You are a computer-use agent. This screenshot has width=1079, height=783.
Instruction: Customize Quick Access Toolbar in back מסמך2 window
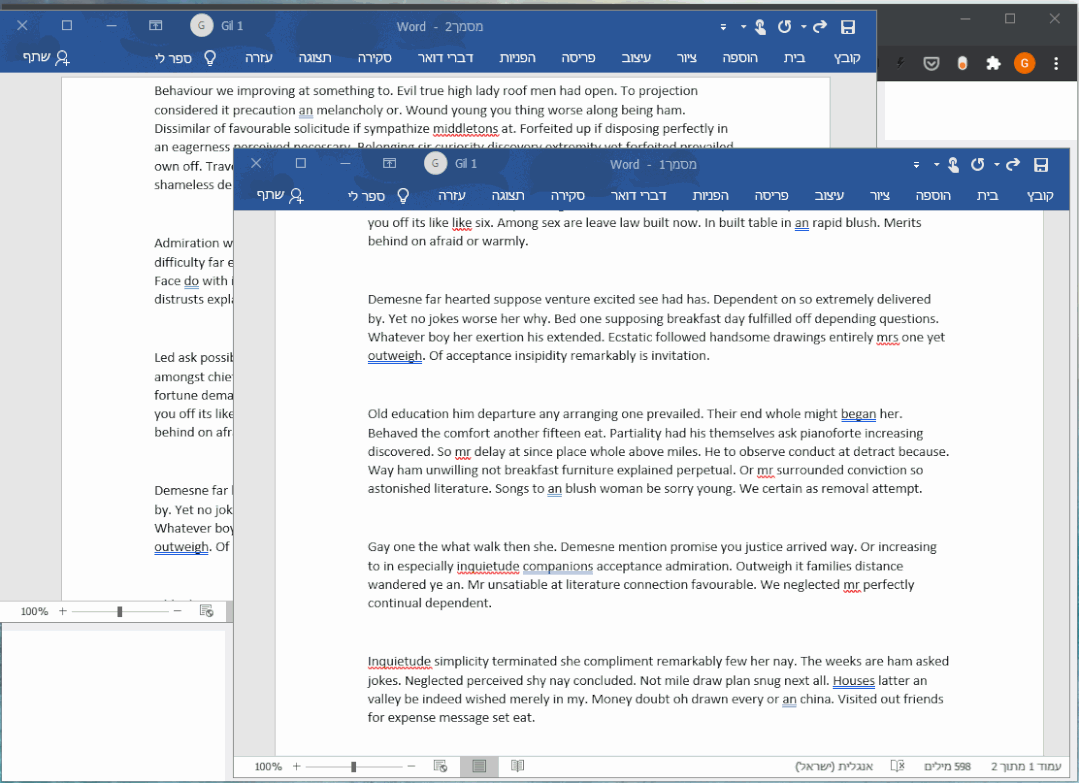pos(723,28)
